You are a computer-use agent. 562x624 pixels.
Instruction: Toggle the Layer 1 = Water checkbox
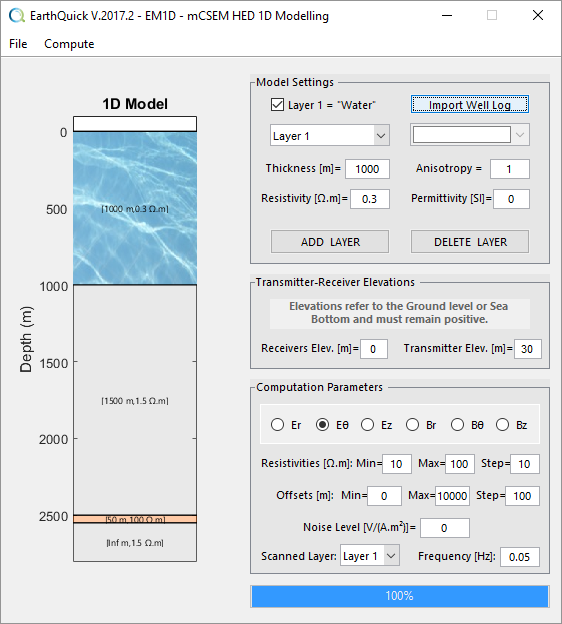(x=277, y=105)
